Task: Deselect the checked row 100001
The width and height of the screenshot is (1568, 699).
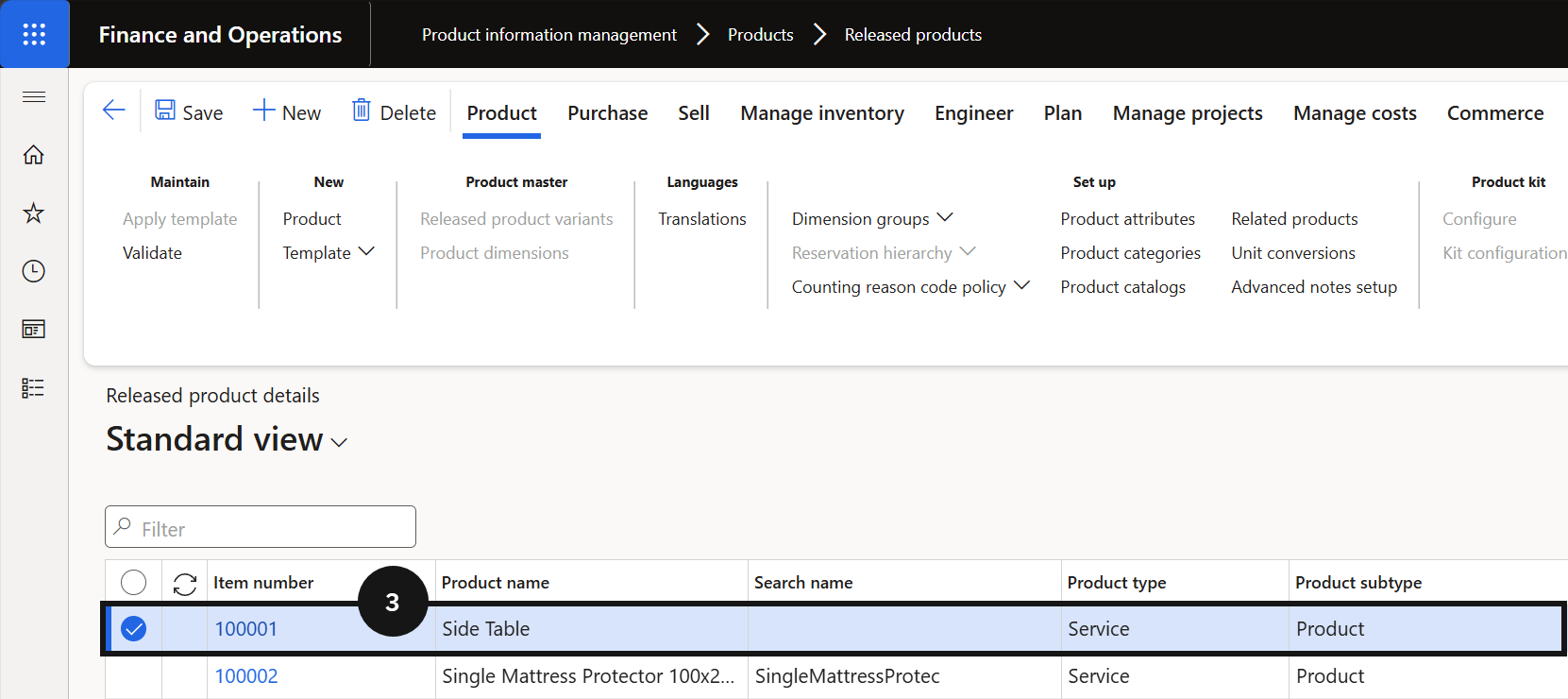Action: pyautogui.click(x=134, y=629)
